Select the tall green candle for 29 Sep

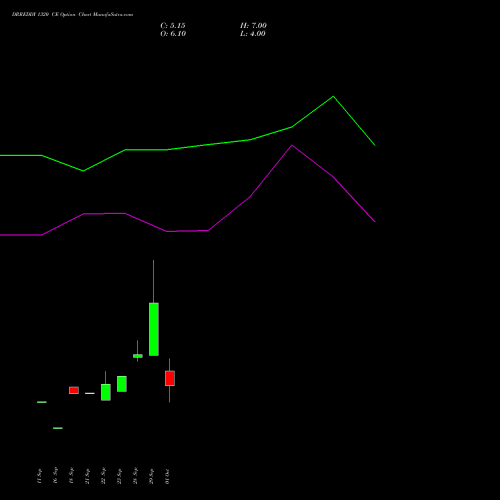154,329
